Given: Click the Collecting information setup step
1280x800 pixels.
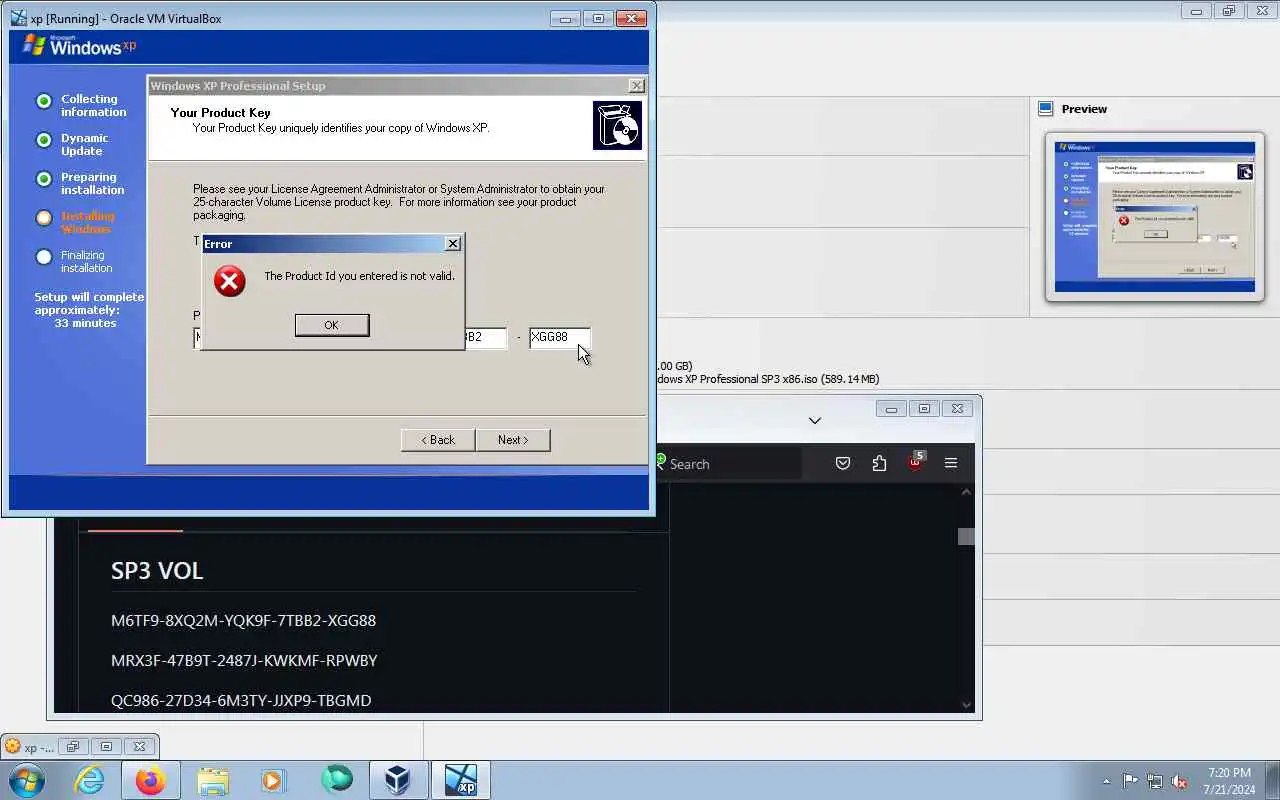Looking at the screenshot, I should (x=93, y=106).
